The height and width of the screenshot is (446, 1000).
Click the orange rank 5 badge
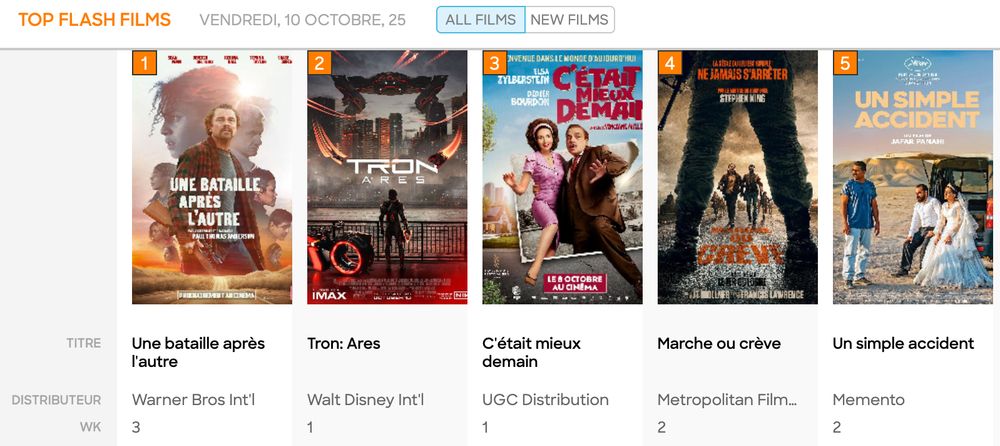click(x=845, y=63)
